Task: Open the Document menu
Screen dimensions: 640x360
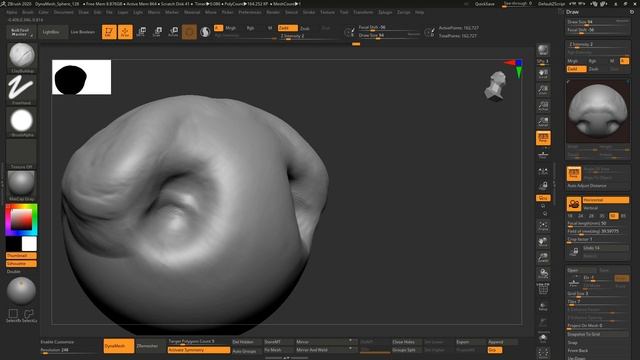Action: point(64,12)
